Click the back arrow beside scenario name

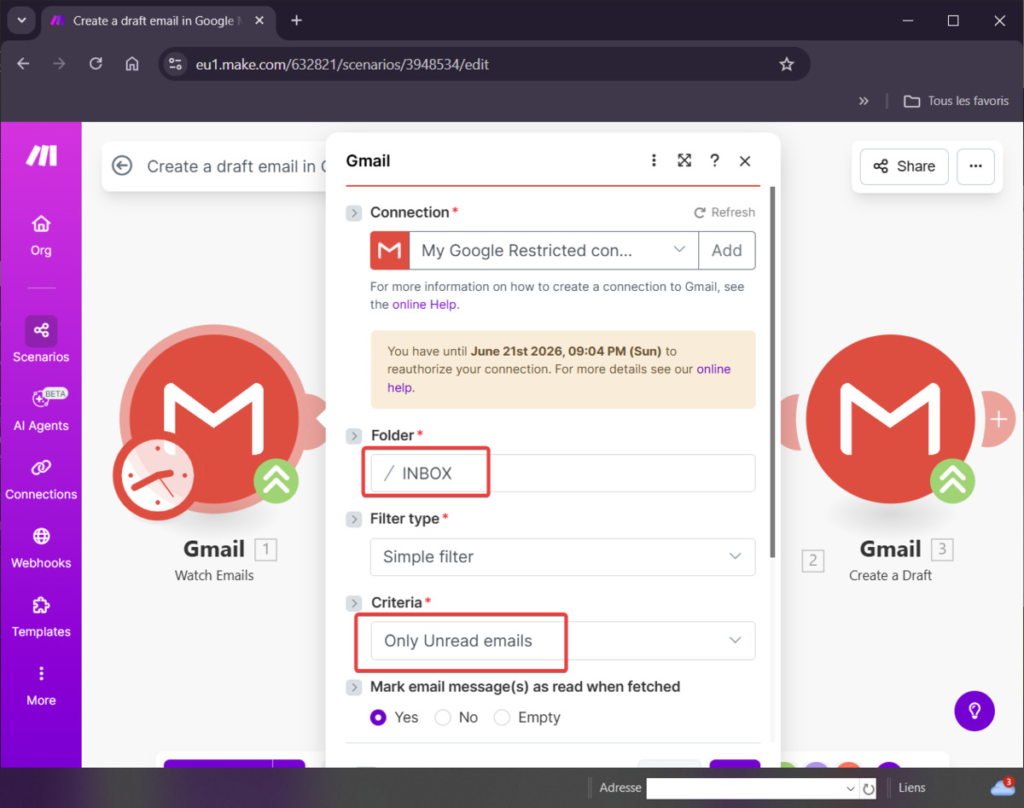click(122, 166)
